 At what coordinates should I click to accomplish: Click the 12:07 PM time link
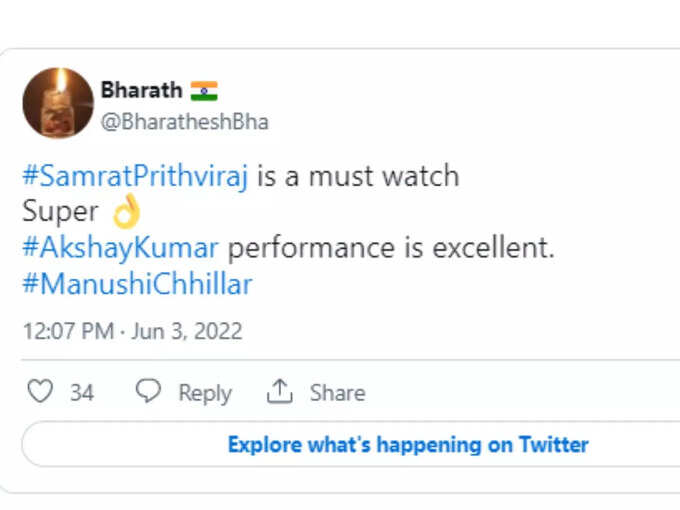click(68, 331)
